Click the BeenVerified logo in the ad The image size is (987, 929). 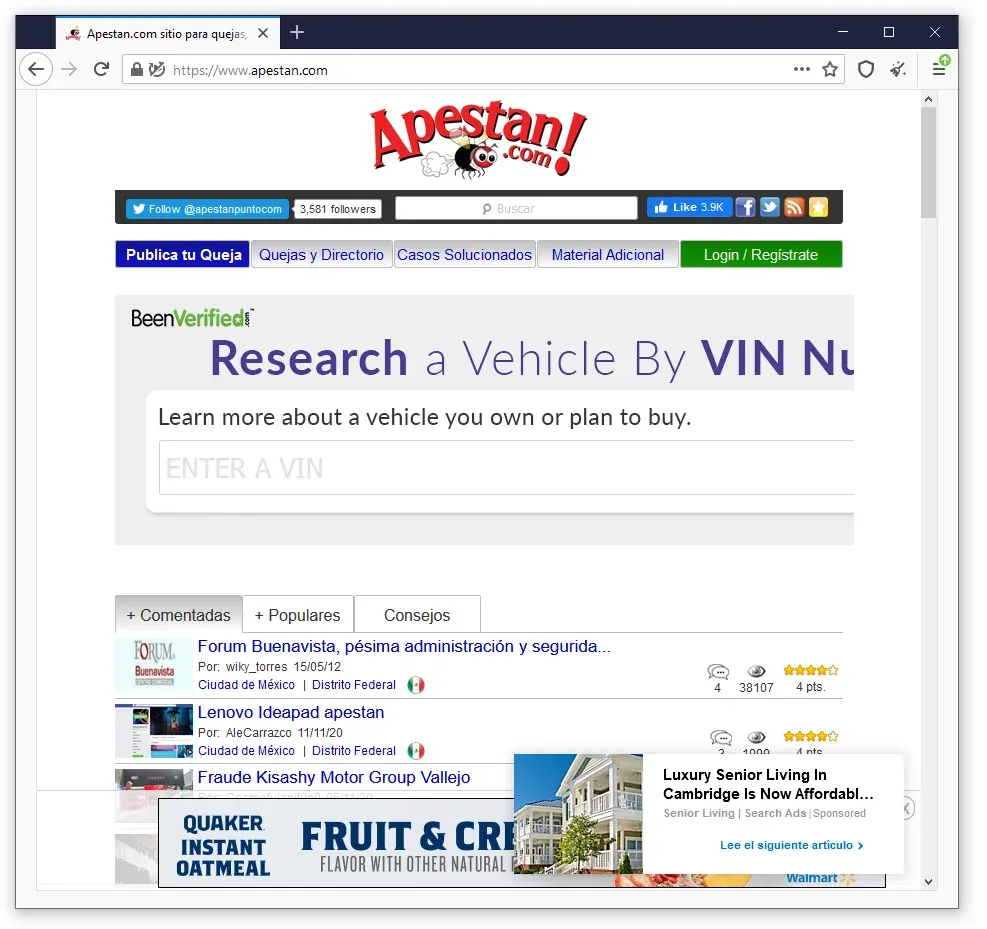pyautogui.click(x=192, y=318)
